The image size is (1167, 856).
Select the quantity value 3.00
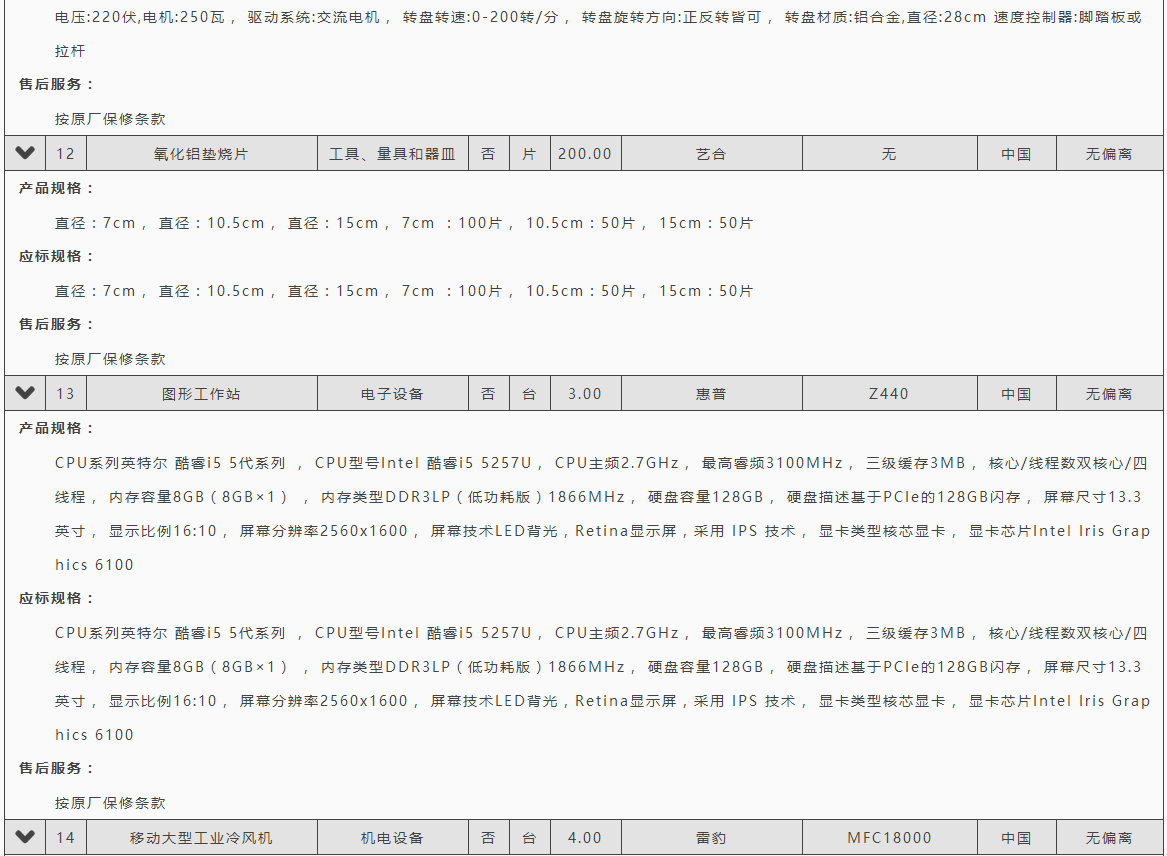(585, 394)
